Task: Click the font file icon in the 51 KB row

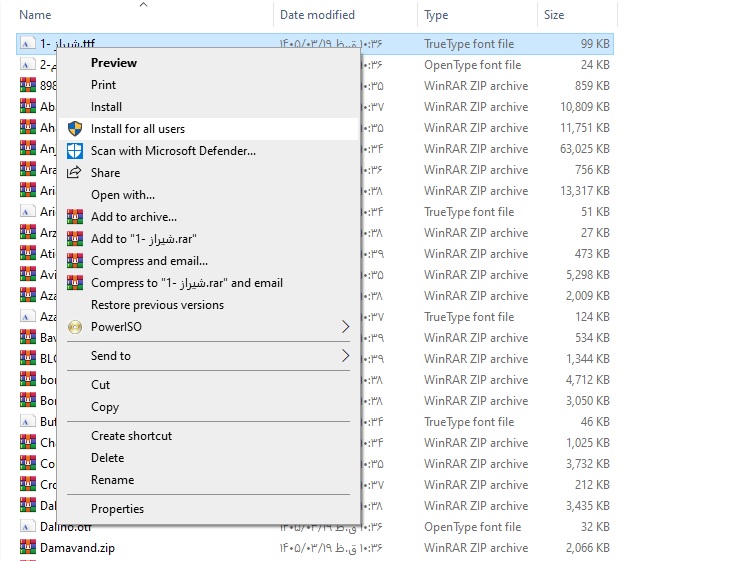Action: (28, 211)
